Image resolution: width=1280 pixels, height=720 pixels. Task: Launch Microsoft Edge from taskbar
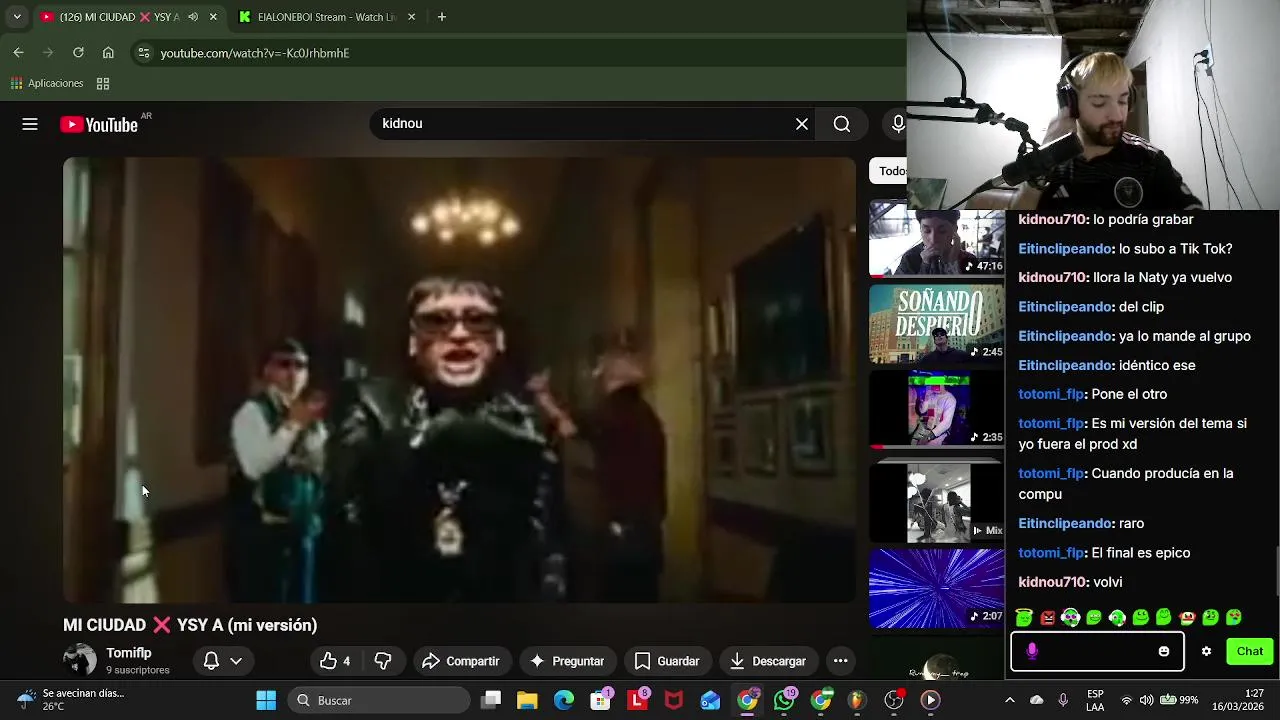pyautogui.click(x=564, y=700)
